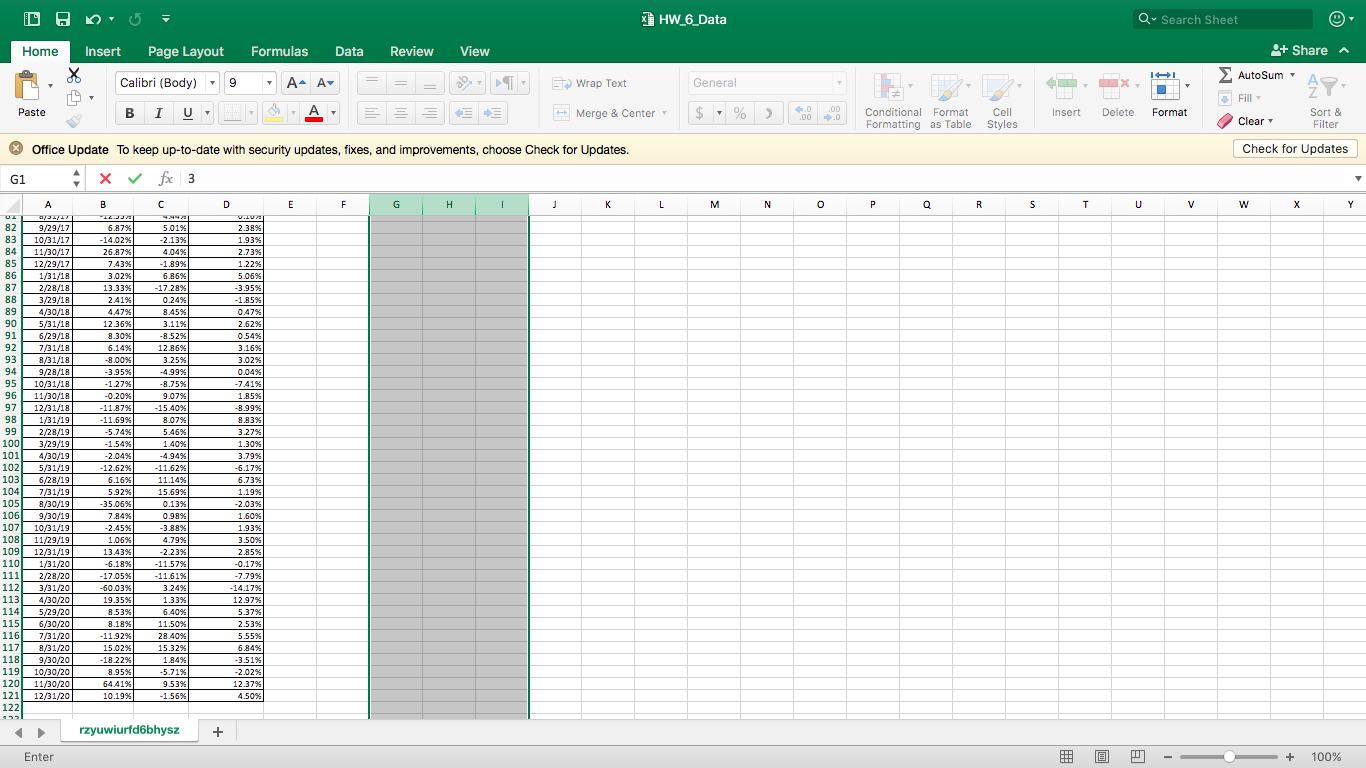Apply currency dollar format
Viewport: 1366px width, 768px height.
click(700, 113)
